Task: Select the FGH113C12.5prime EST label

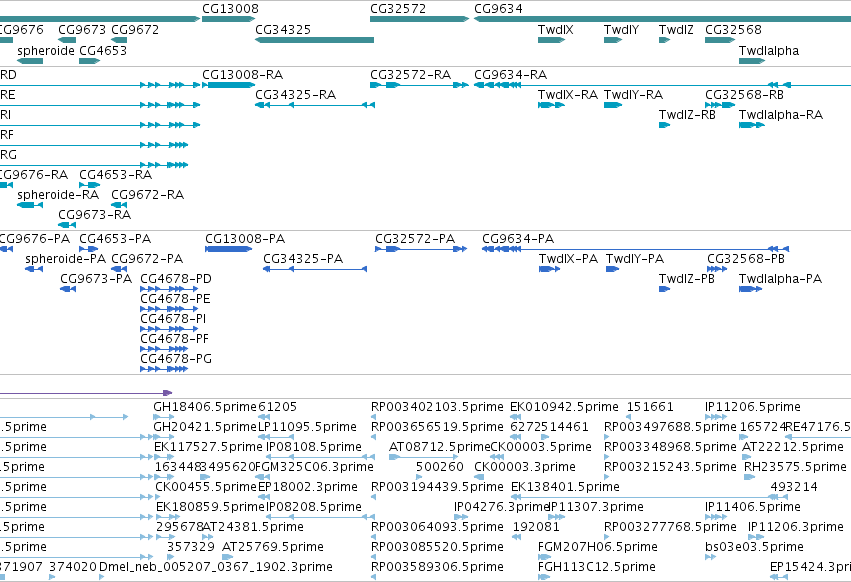Action: coord(596,566)
